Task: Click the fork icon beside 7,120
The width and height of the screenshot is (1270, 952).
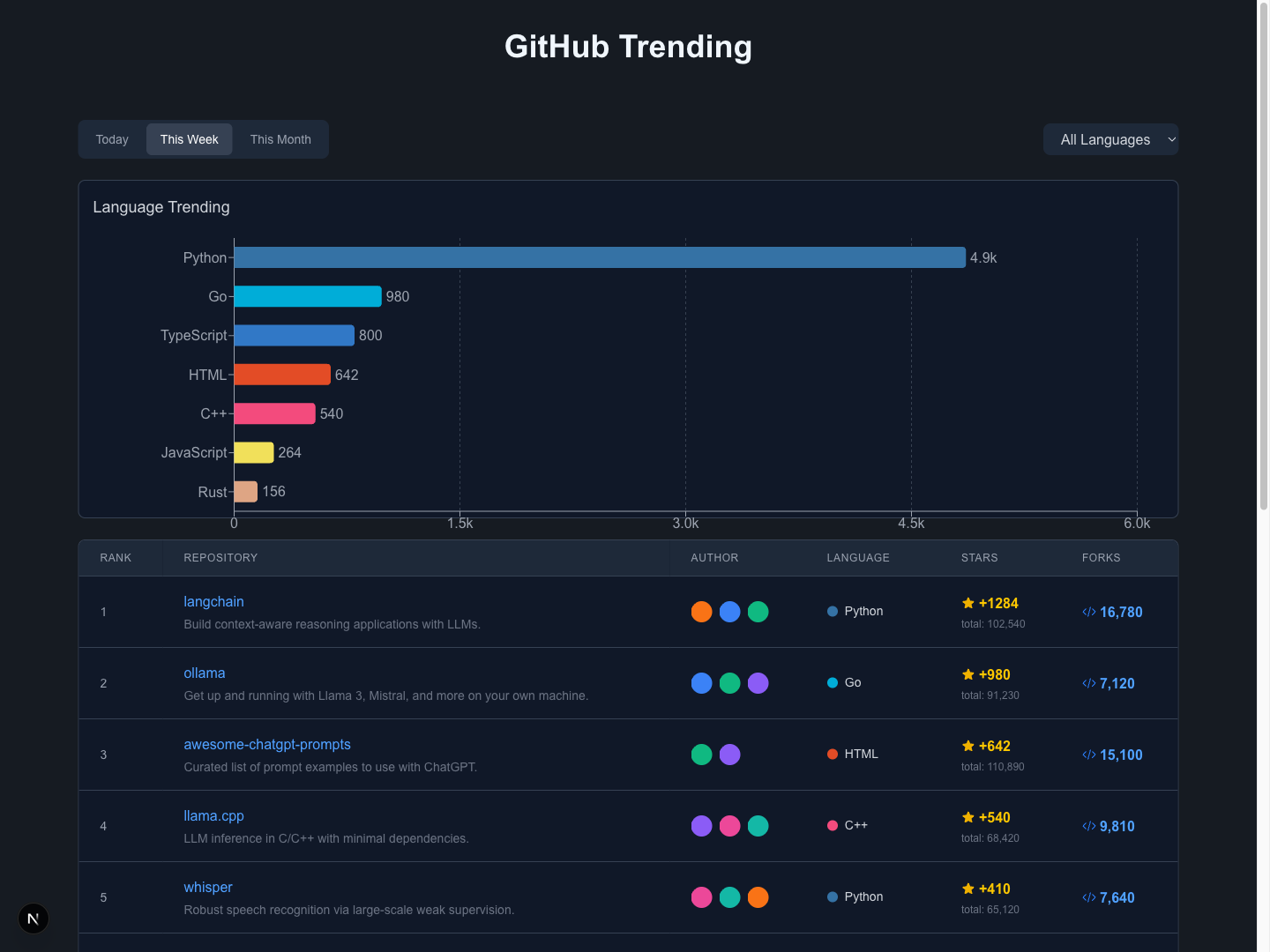Action: click(1089, 683)
